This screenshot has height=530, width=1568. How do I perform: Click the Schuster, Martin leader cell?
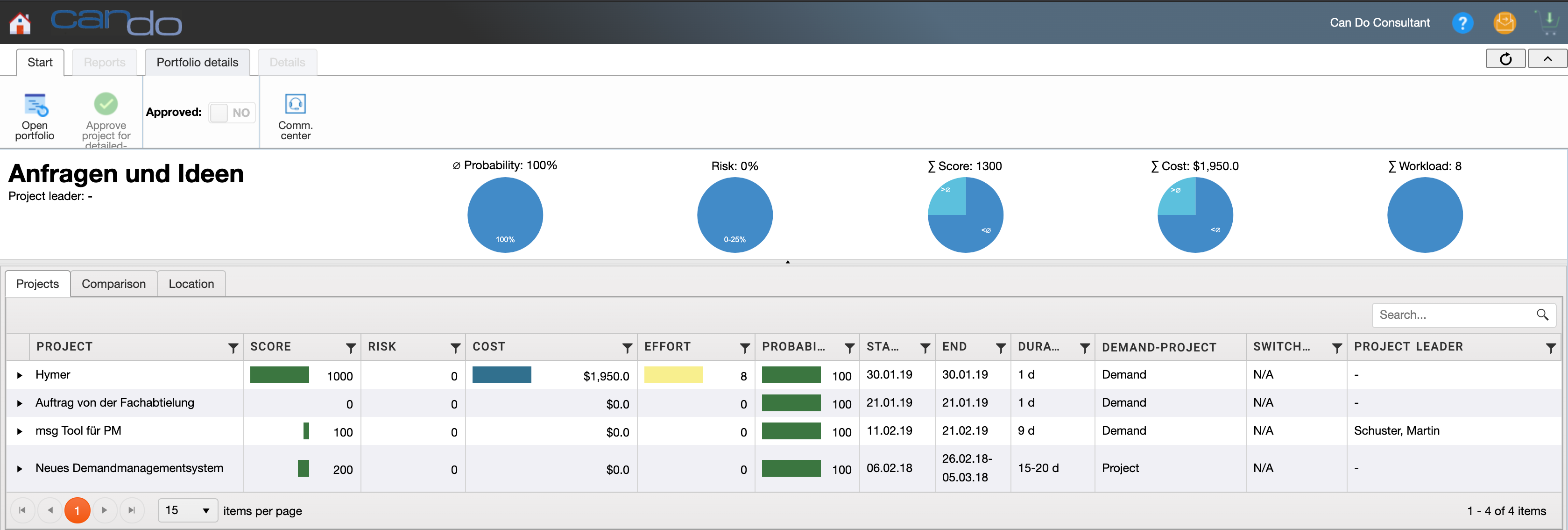1396,431
